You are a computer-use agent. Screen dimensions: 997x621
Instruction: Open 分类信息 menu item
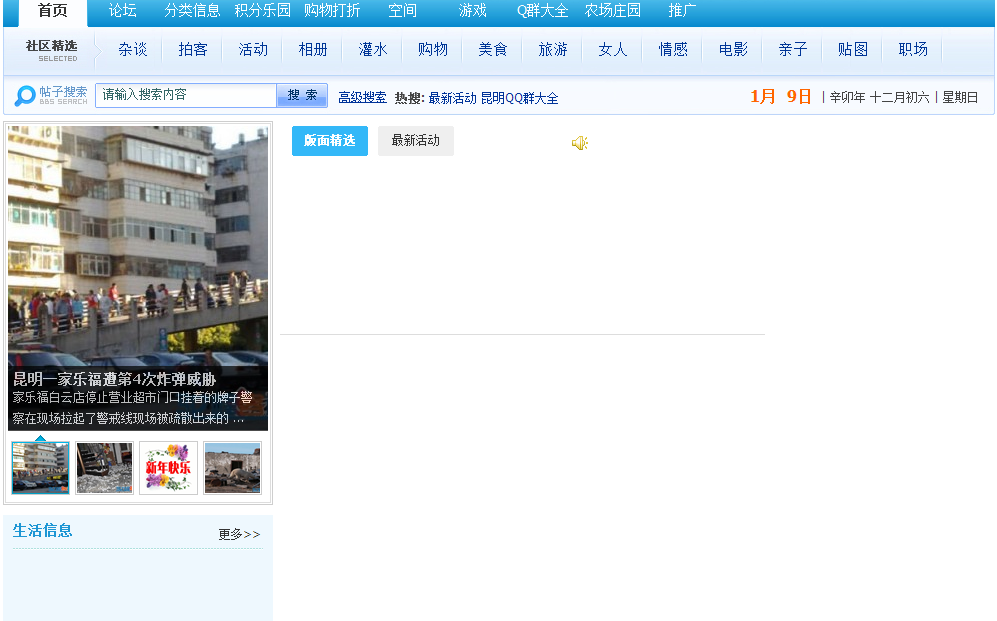[192, 11]
